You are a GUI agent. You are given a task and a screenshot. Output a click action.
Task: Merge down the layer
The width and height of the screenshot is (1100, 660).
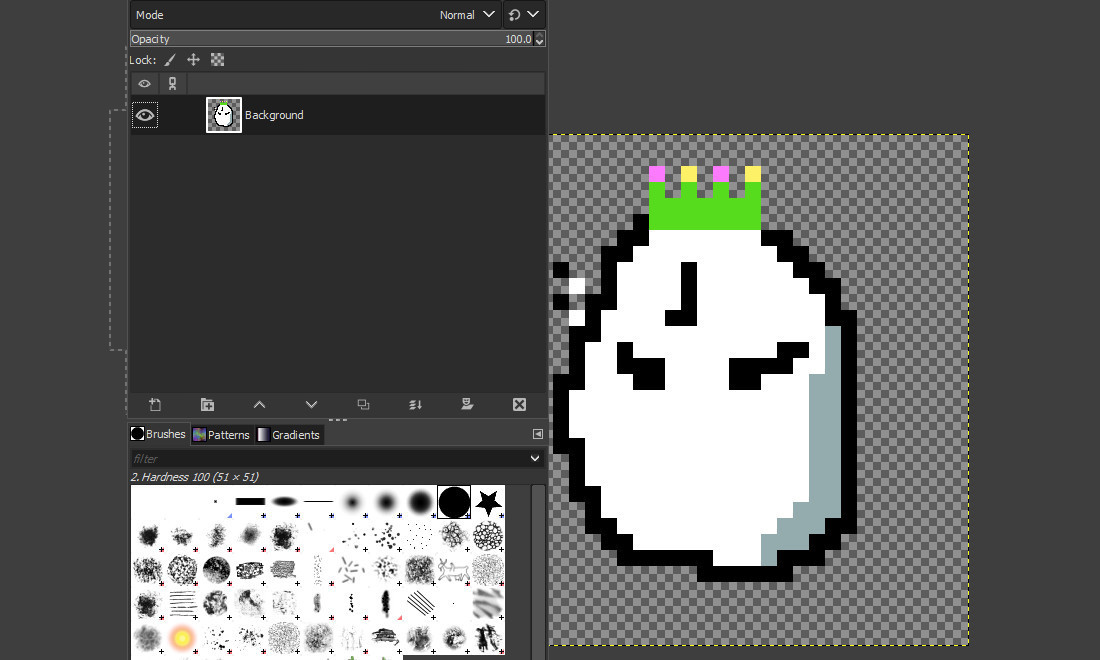point(415,405)
